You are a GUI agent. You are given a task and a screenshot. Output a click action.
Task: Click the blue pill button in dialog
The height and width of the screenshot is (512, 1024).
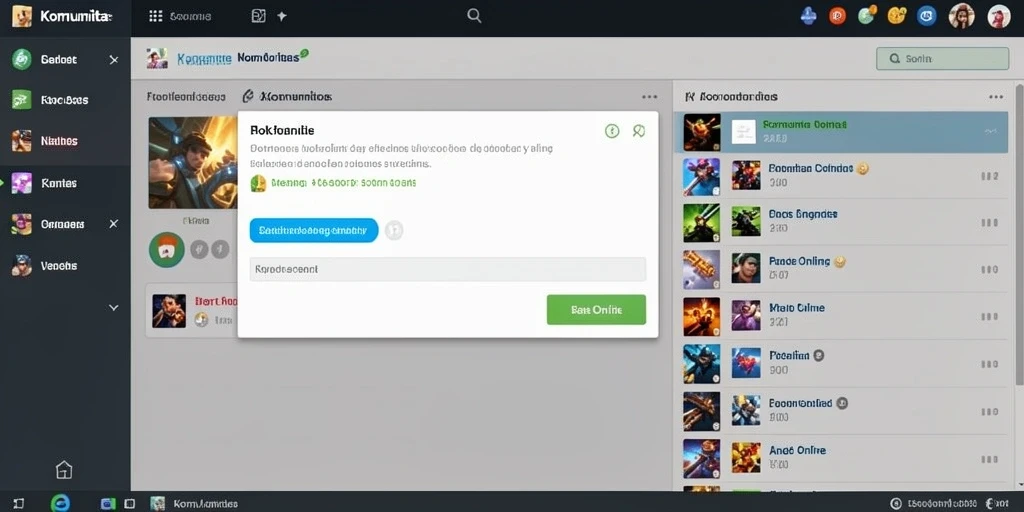[314, 231]
